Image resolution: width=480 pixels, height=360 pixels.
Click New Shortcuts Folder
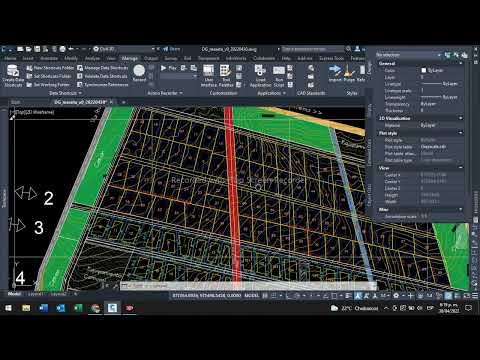pyautogui.click(x=50, y=68)
